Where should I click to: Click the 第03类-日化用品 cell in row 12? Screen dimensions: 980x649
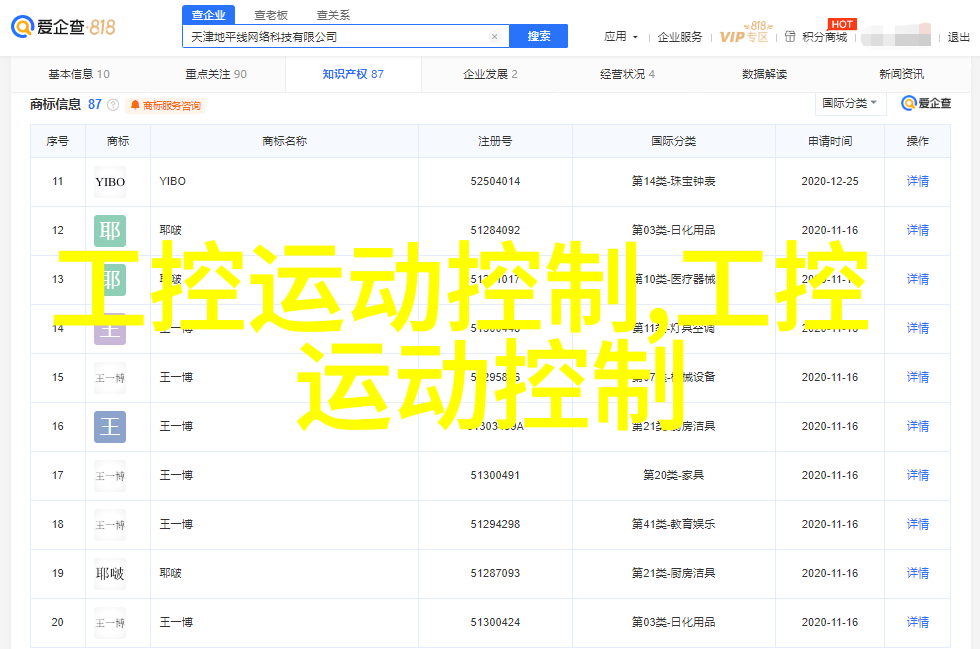coord(673,230)
